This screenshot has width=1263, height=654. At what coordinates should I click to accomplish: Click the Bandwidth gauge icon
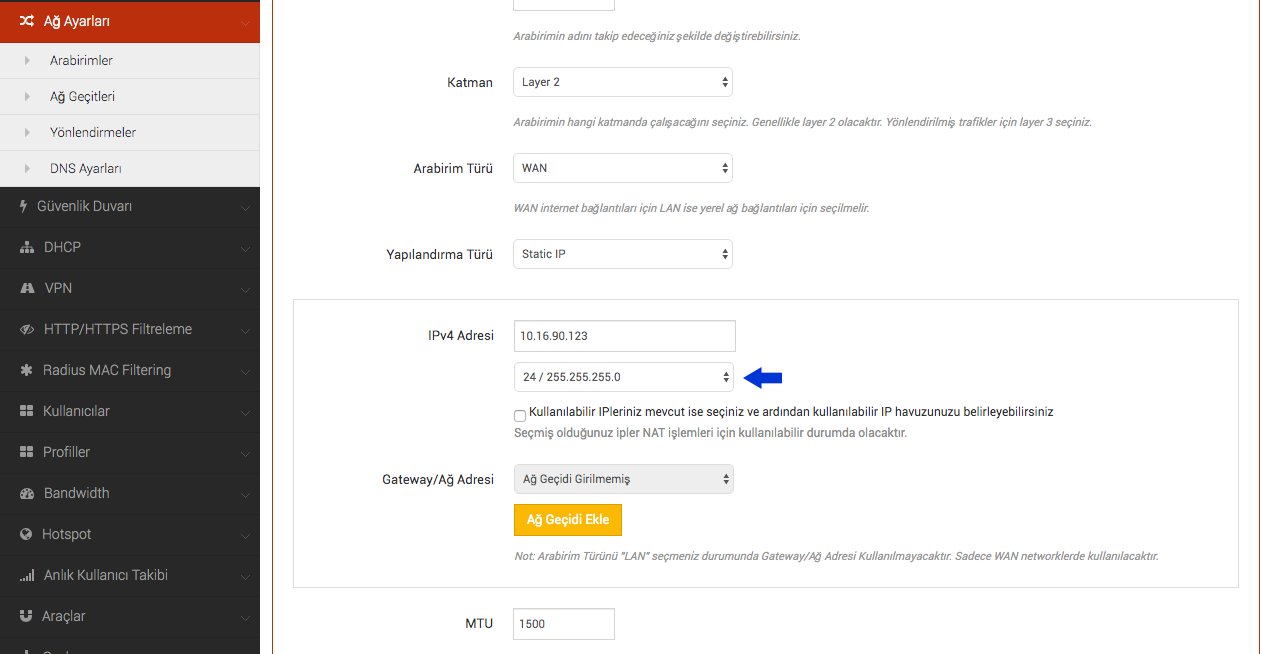point(27,493)
